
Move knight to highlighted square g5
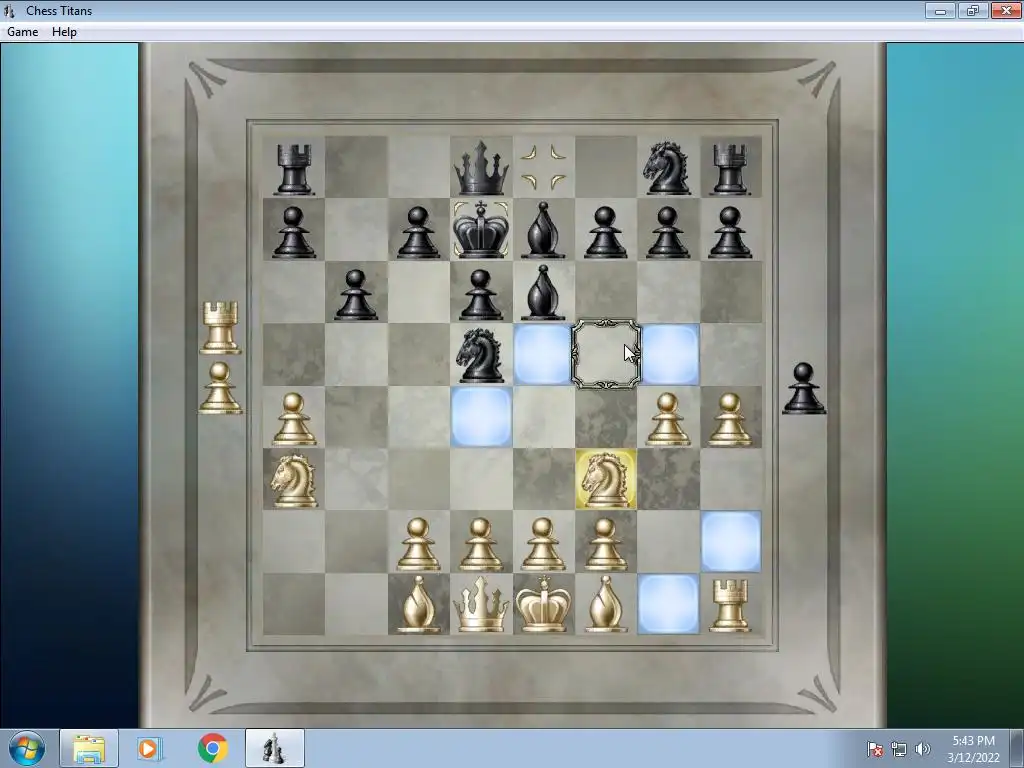[x=669, y=355]
